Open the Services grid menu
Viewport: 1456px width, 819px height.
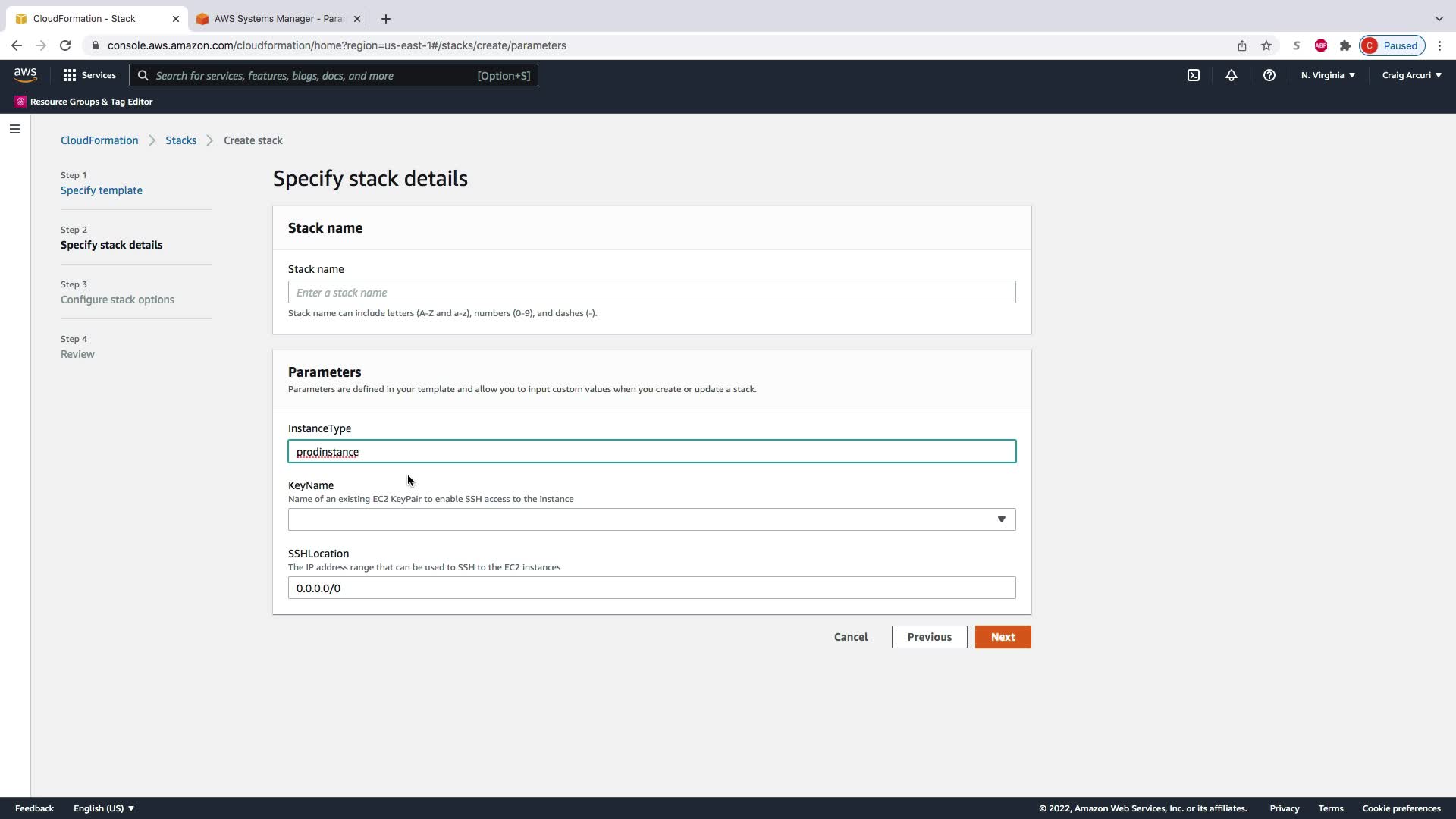(89, 75)
